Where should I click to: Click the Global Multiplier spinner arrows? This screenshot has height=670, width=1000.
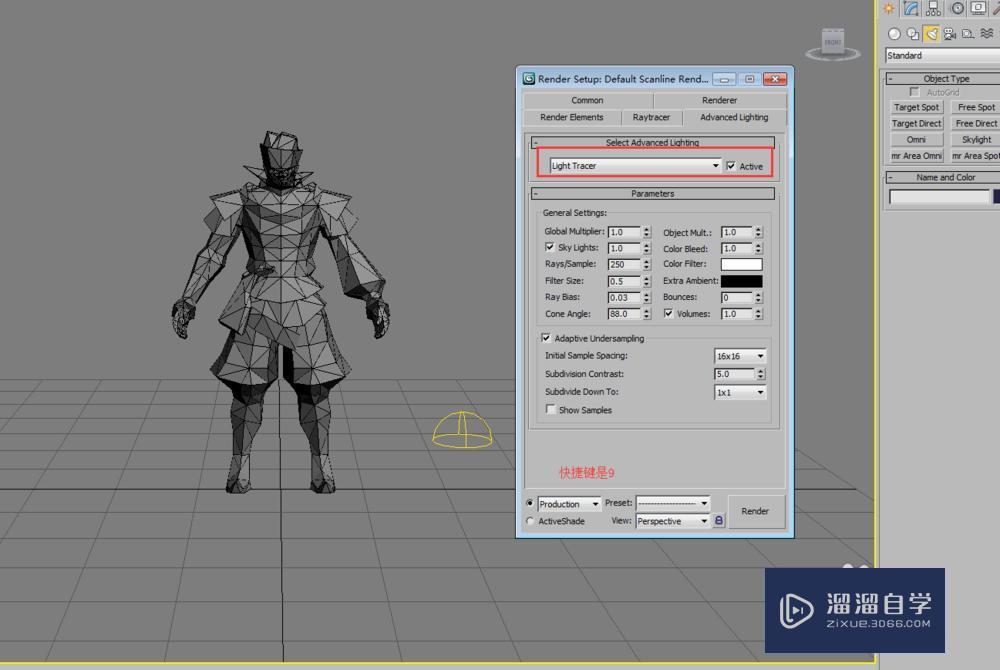[x=647, y=232]
